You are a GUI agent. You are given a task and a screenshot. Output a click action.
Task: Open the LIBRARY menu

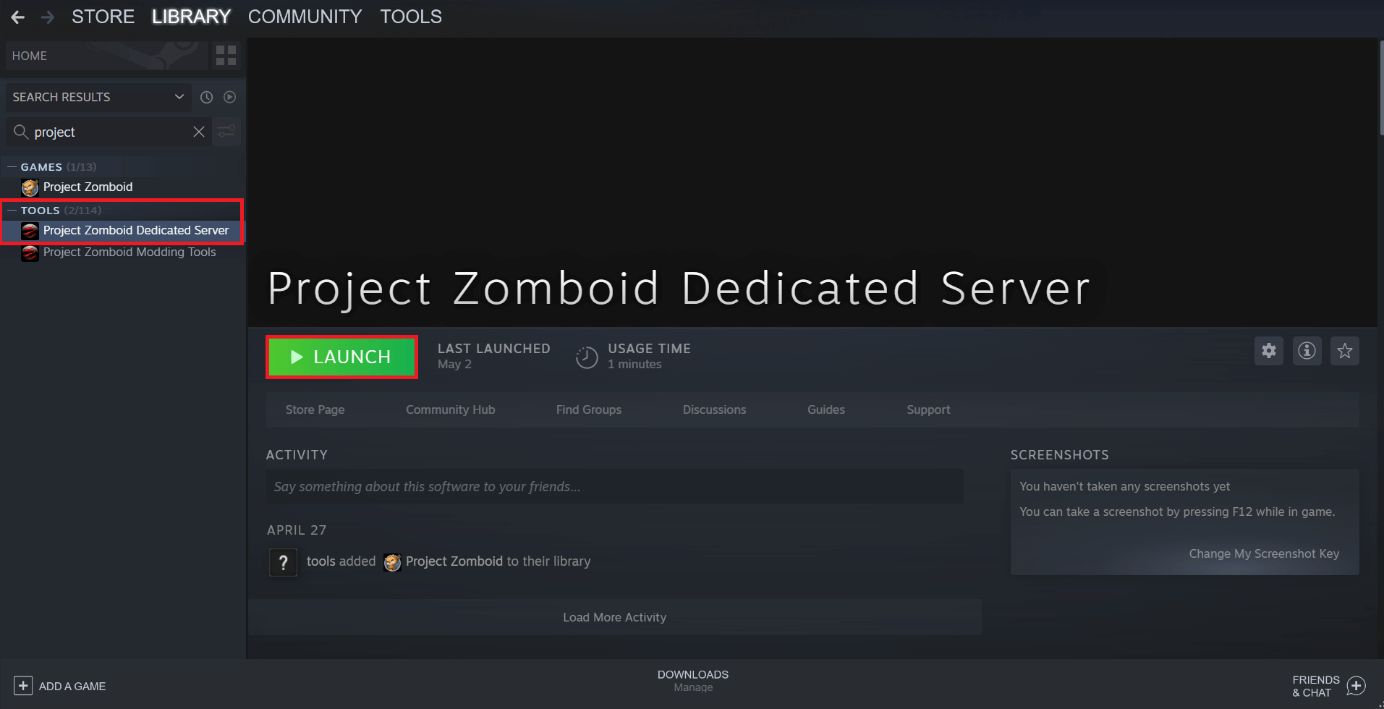190,16
